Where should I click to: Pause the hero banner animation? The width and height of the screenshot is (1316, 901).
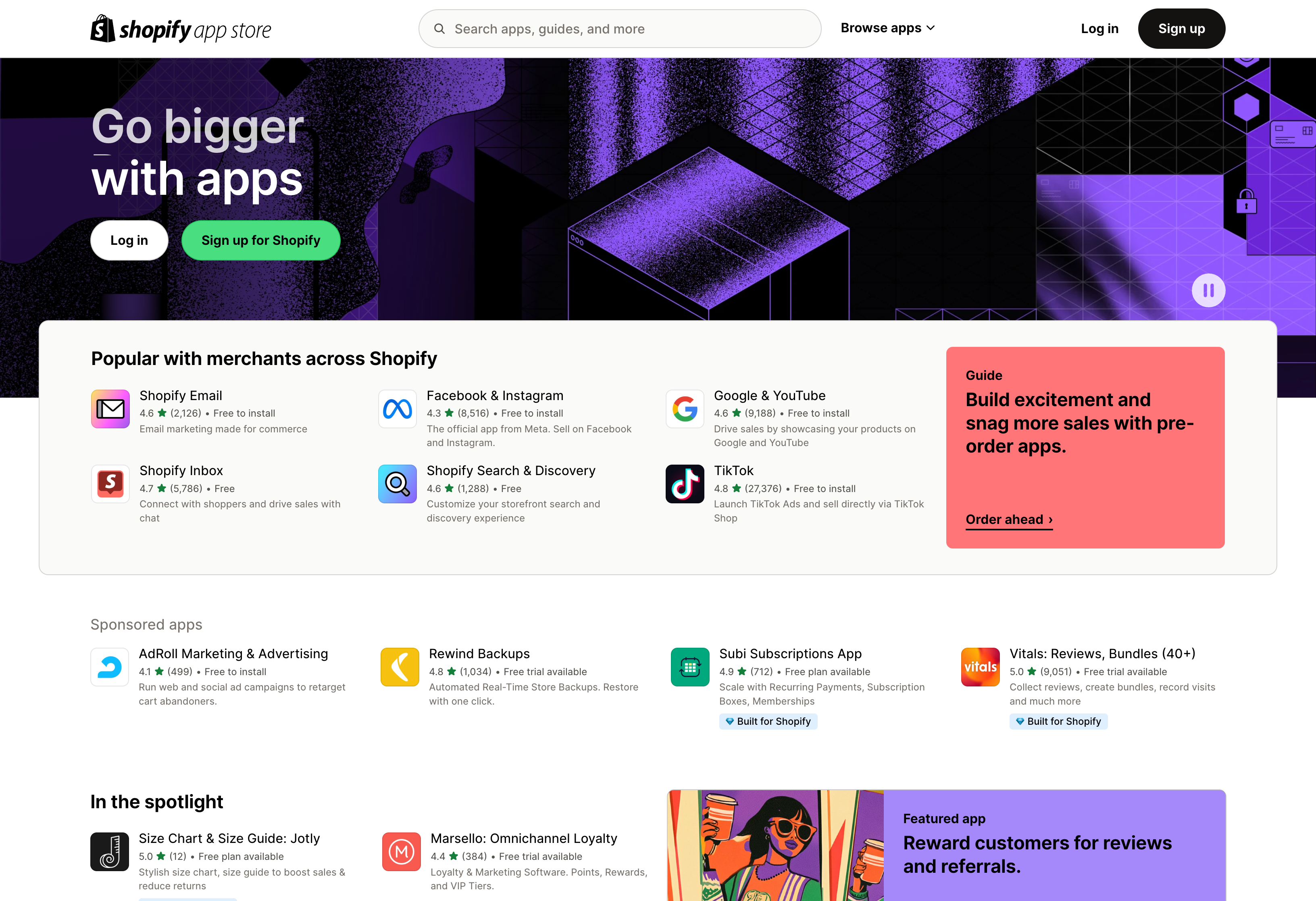1208,290
